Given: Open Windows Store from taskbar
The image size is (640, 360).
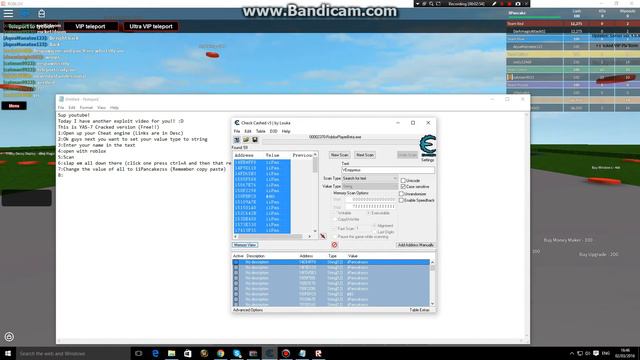Looking at the screenshot, I should point(188,353).
